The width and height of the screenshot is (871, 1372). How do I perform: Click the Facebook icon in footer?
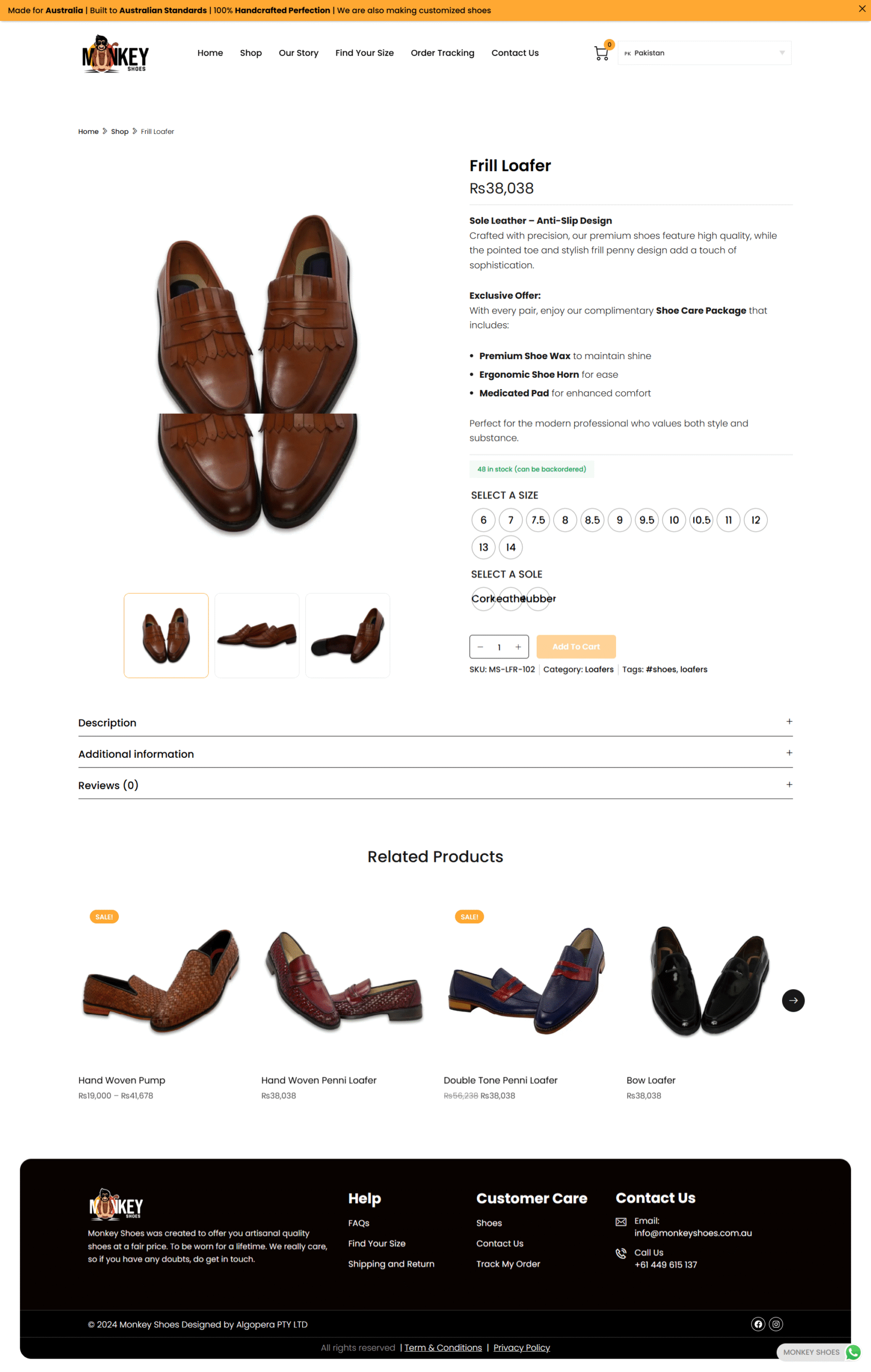tap(757, 1324)
